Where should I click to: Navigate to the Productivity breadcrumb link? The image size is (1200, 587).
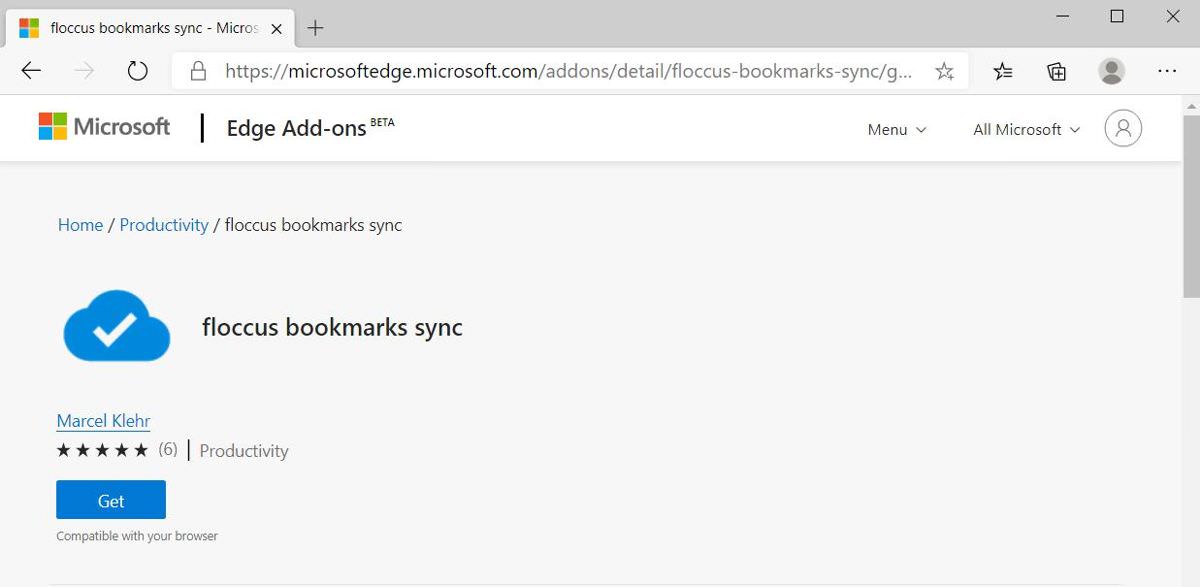click(163, 224)
